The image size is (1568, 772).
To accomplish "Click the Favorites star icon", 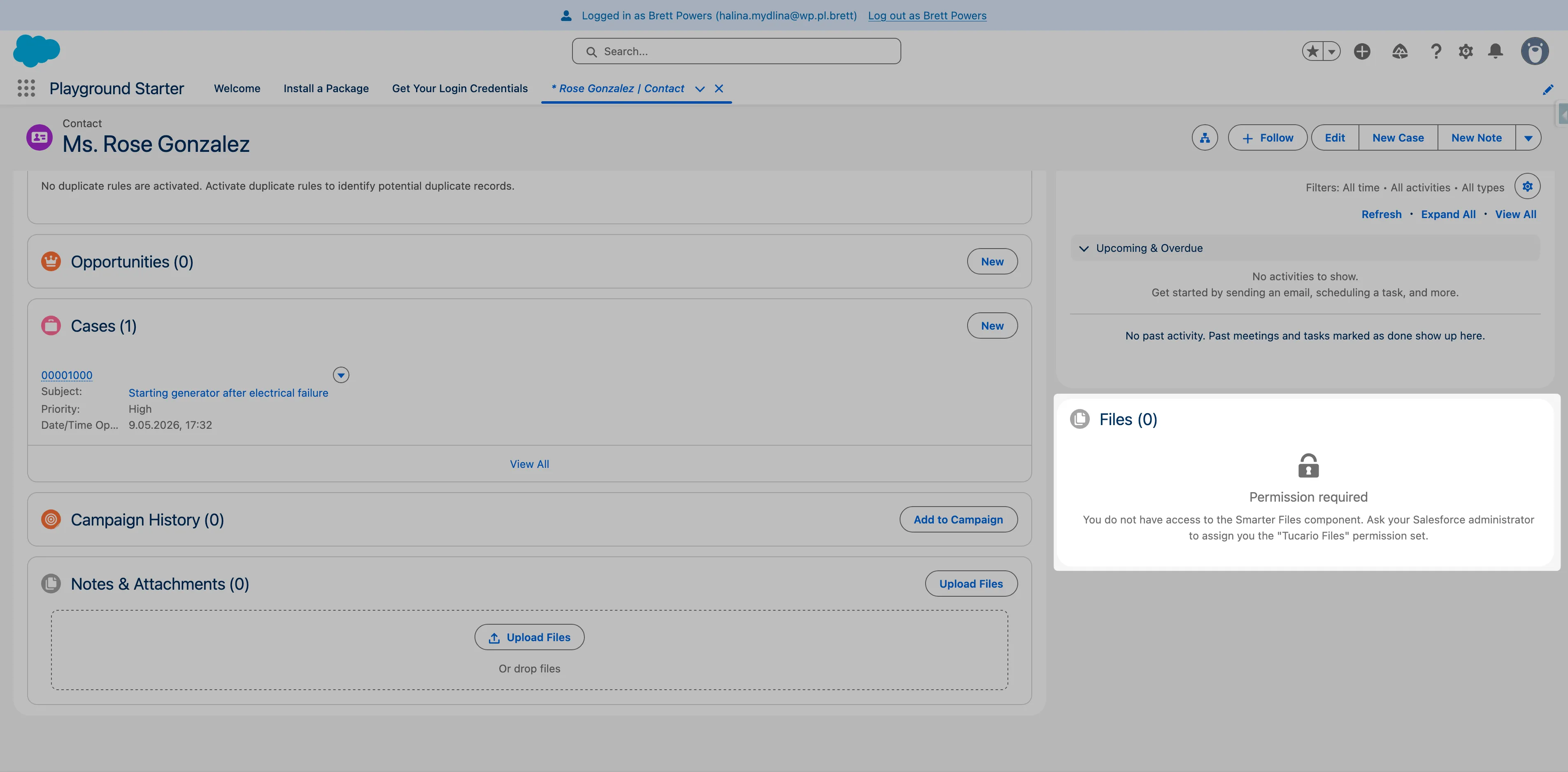I will point(1312,51).
